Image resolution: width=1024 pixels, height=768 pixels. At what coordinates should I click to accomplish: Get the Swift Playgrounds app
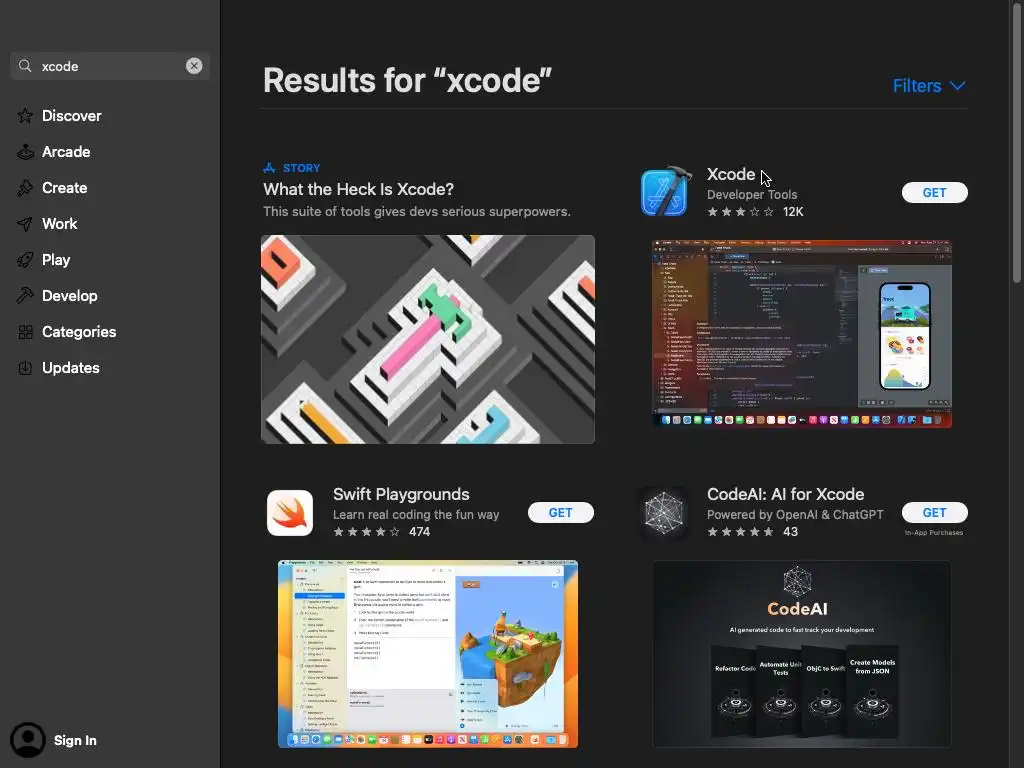click(560, 513)
